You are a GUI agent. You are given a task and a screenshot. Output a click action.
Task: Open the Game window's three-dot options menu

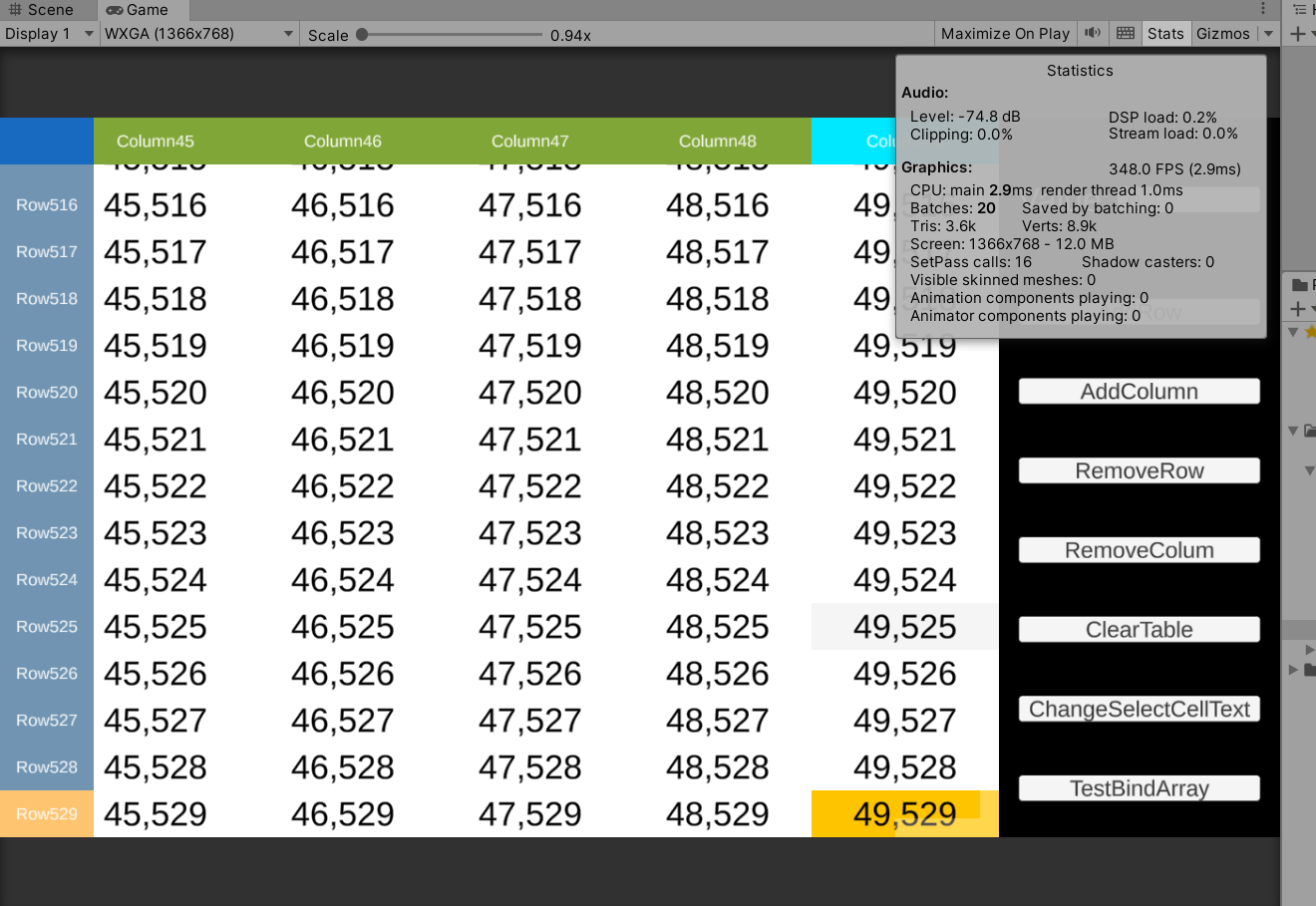1263,9
